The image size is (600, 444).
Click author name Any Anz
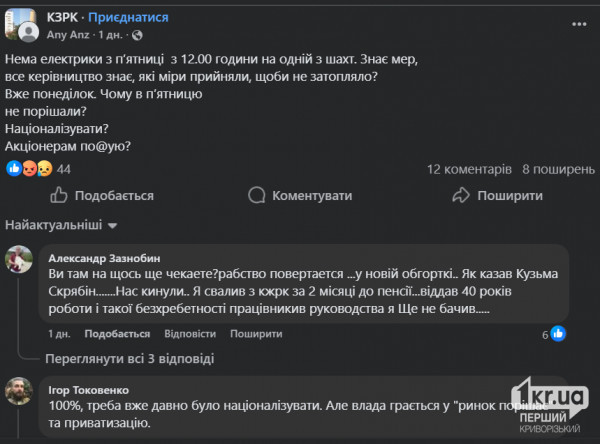68,33
